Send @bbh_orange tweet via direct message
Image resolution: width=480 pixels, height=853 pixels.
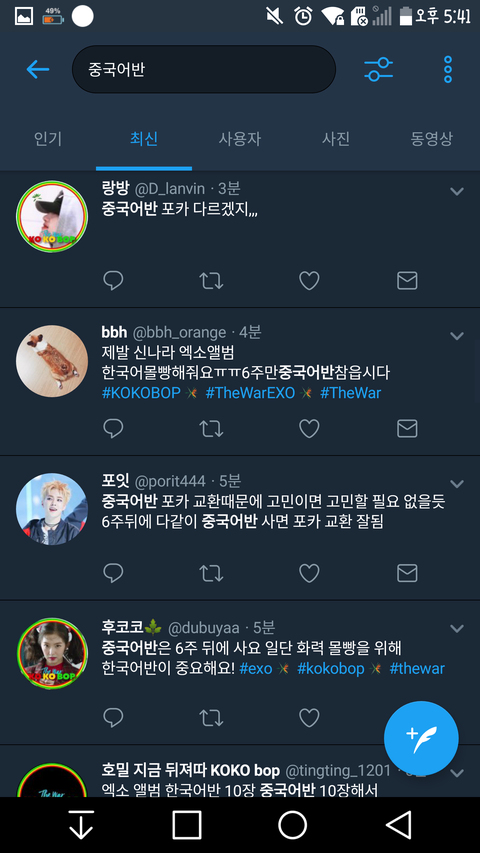(x=407, y=429)
